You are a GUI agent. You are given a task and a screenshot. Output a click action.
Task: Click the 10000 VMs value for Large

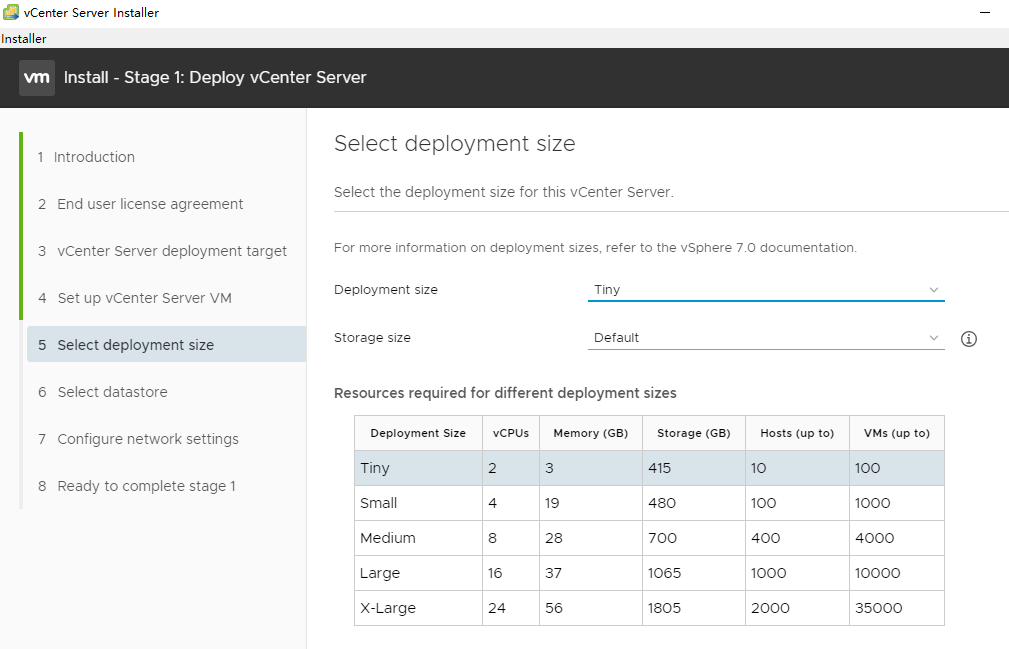click(x=878, y=572)
